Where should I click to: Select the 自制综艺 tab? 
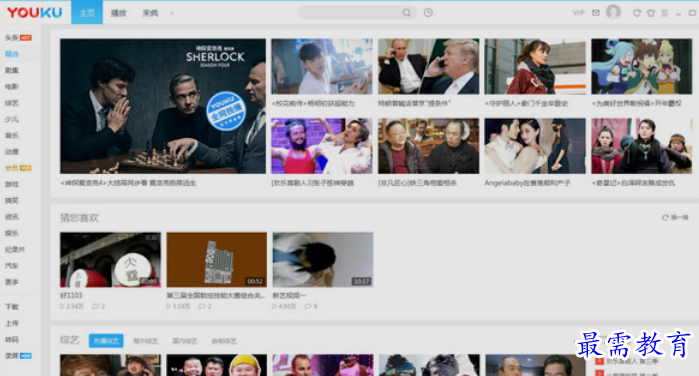(x=224, y=341)
